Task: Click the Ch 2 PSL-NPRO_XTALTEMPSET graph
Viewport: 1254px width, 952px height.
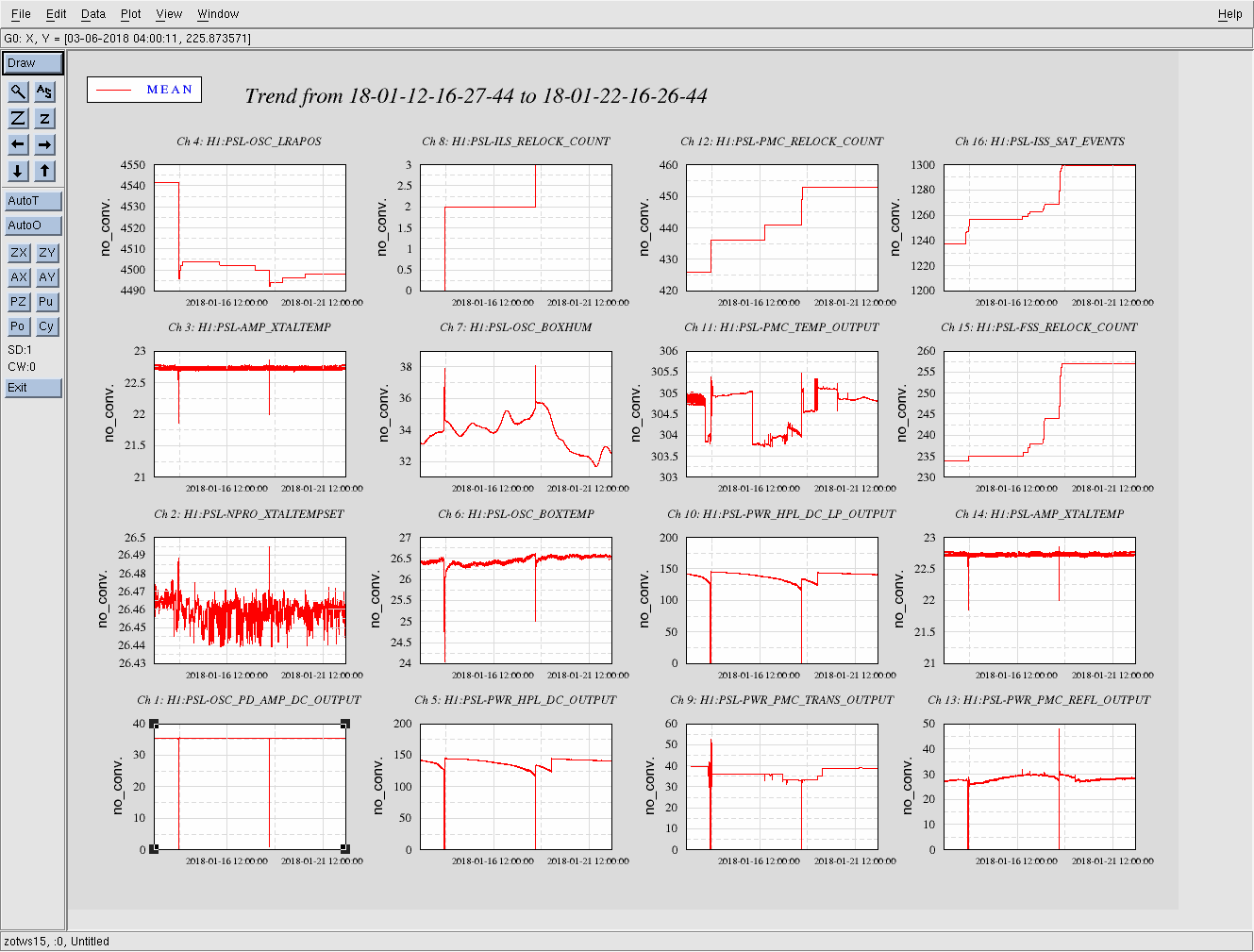Action: click(249, 600)
